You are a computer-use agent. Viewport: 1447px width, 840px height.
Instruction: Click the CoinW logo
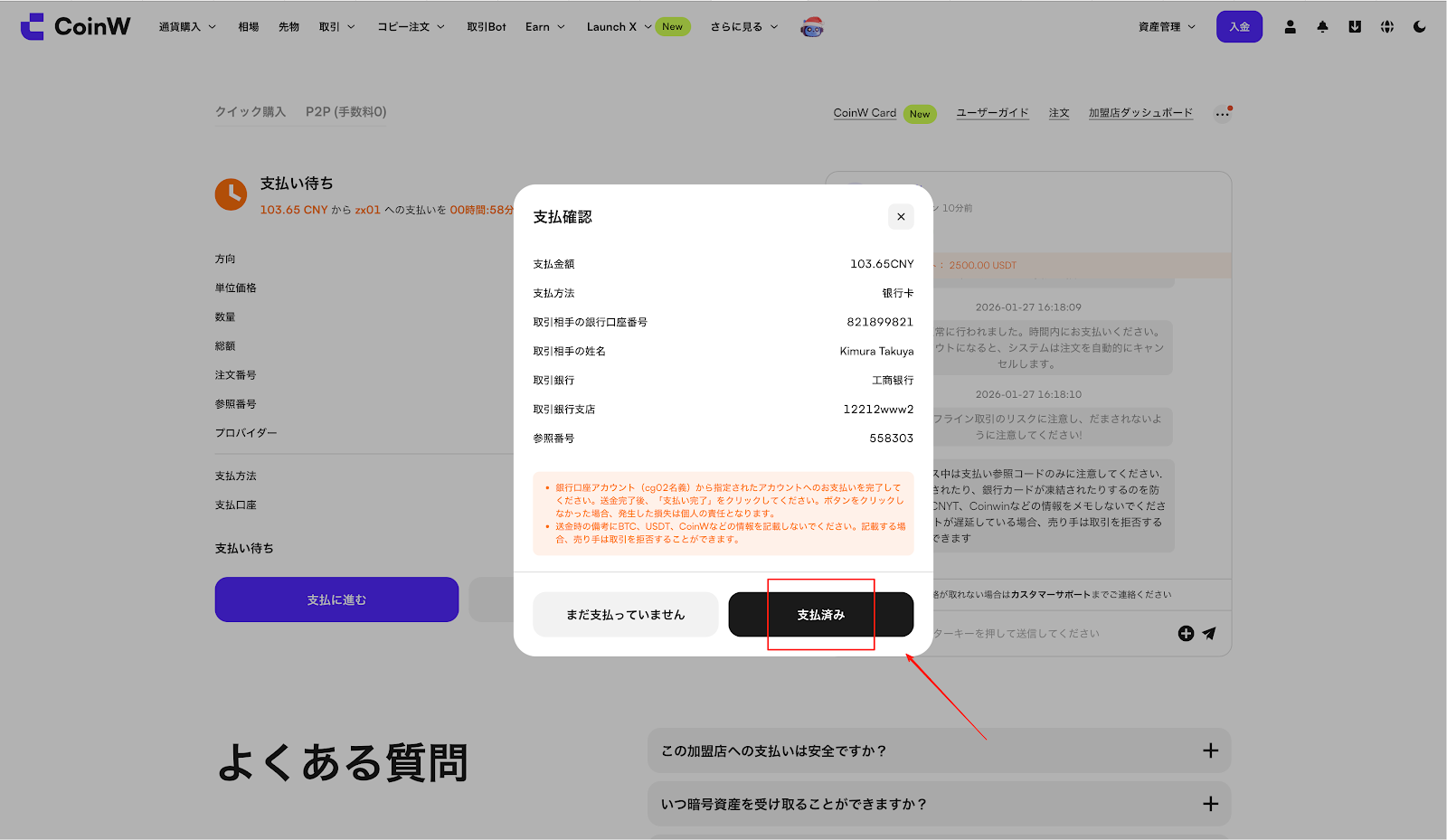[x=76, y=26]
